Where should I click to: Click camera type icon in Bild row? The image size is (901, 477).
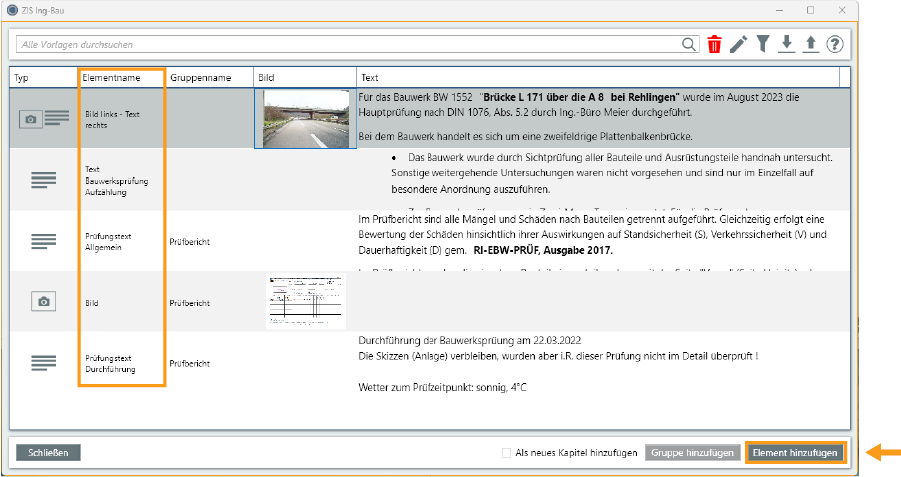(x=44, y=301)
